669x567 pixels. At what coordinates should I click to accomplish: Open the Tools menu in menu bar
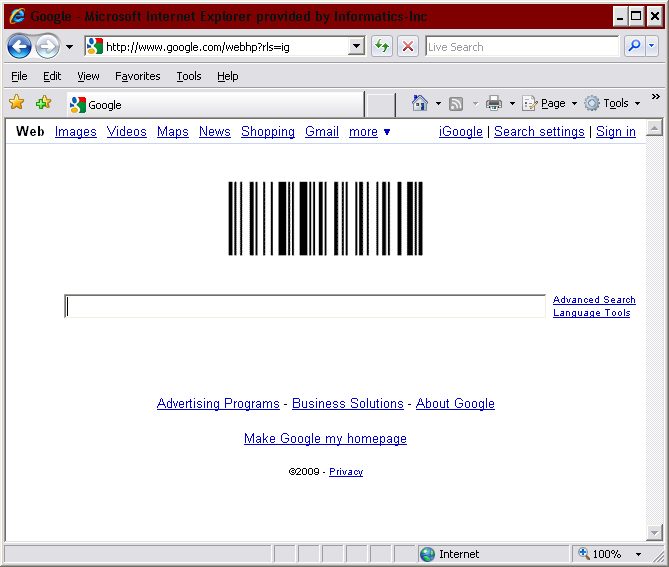tap(189, 76)
